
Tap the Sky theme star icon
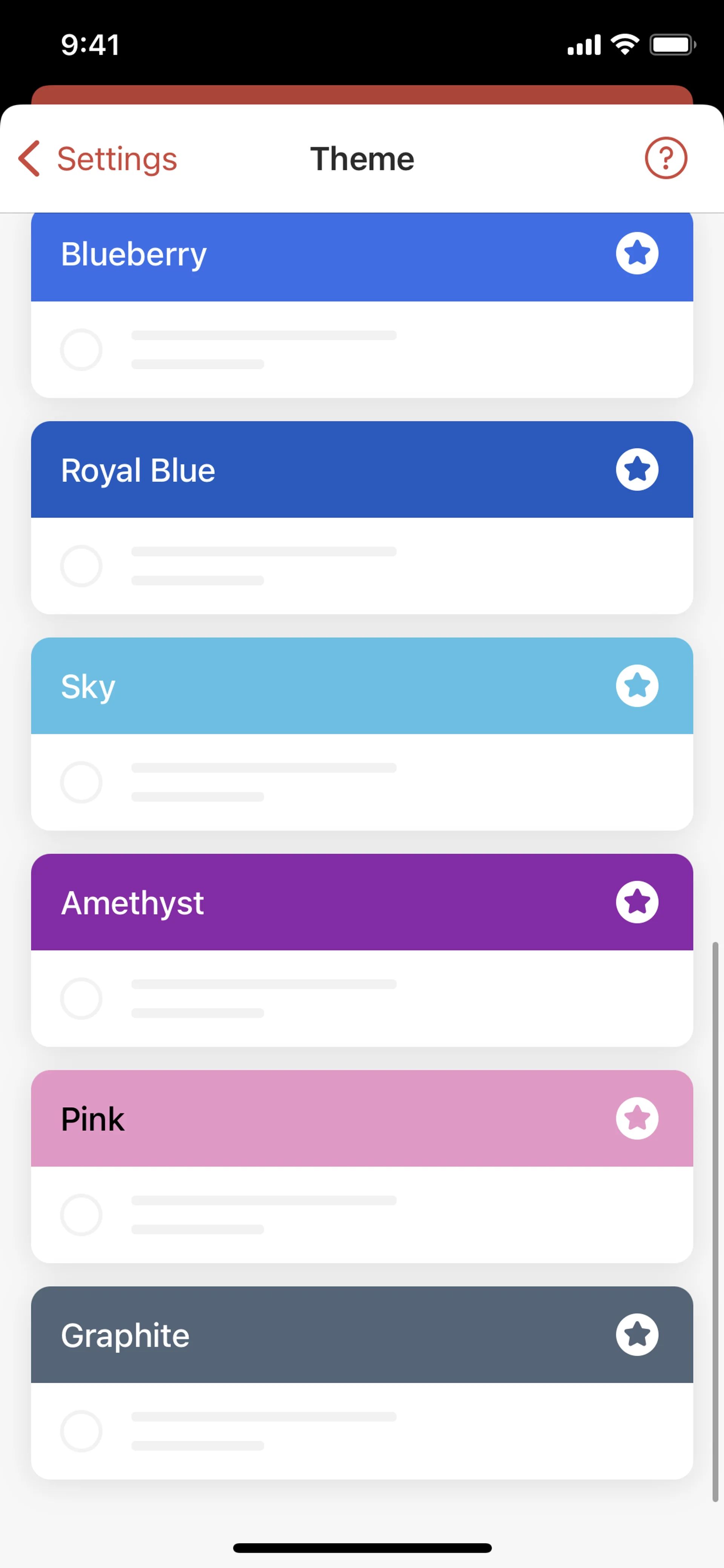click(x=637, y=685)
